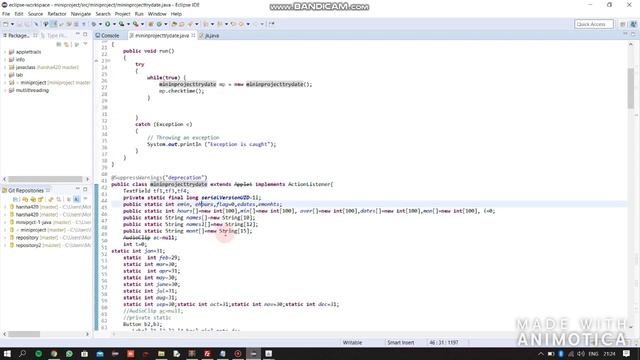640x360 pixels.
Task: Open the Refactor menu
Action: click(57, 14)
